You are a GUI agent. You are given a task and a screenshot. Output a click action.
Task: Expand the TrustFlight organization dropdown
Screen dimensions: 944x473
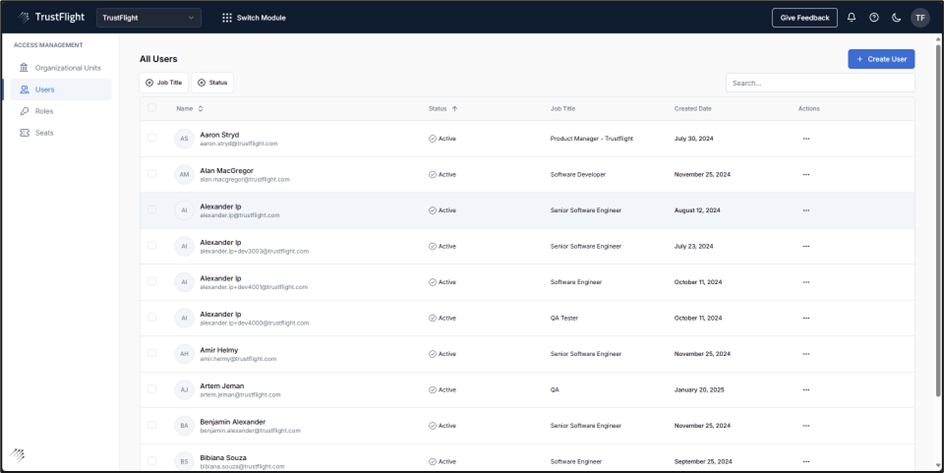[x=148, y=18]
